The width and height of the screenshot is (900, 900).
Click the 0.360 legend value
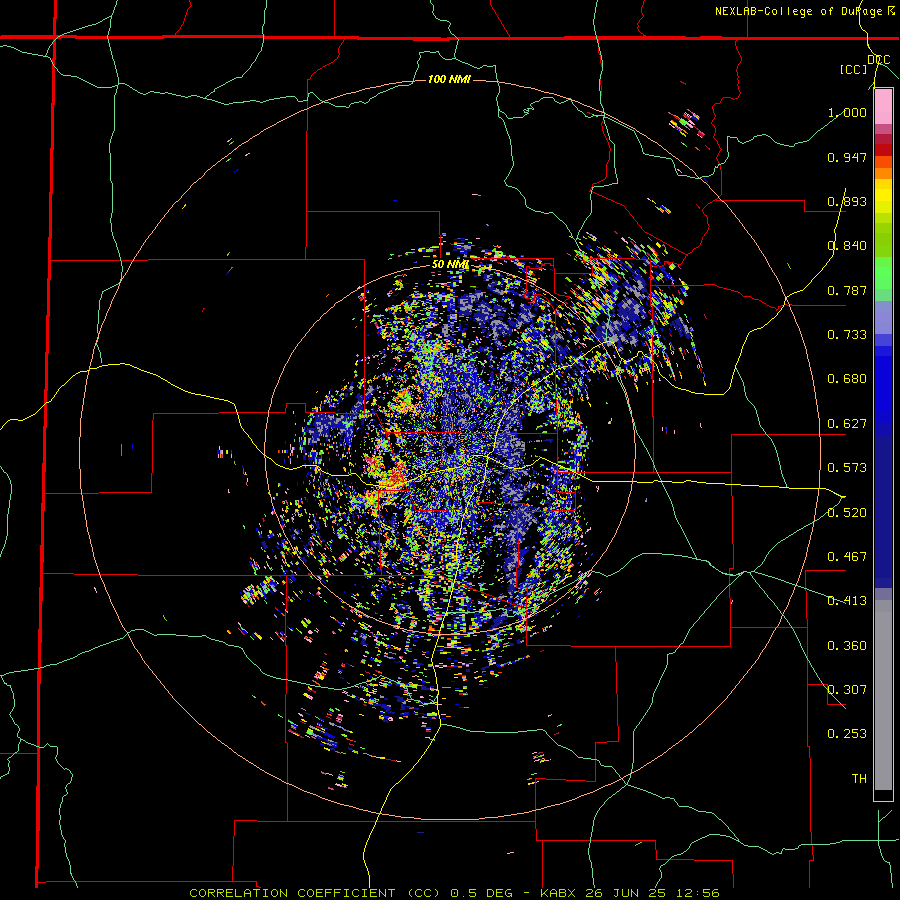coord(847,646)
